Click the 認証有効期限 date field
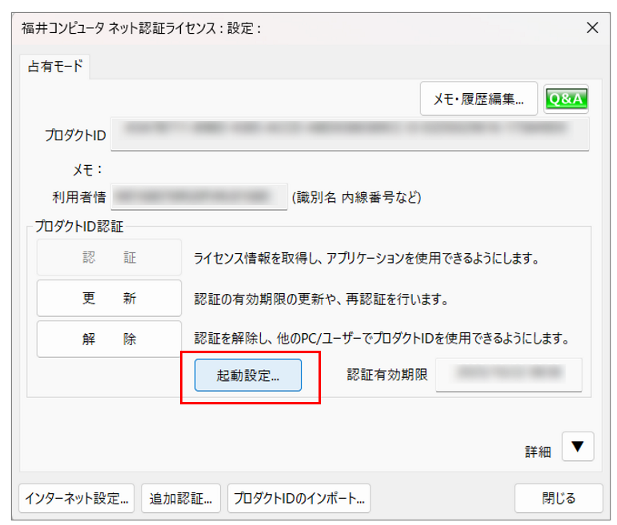The height and width of the screenshot is (525, 617). click(509, 375)
